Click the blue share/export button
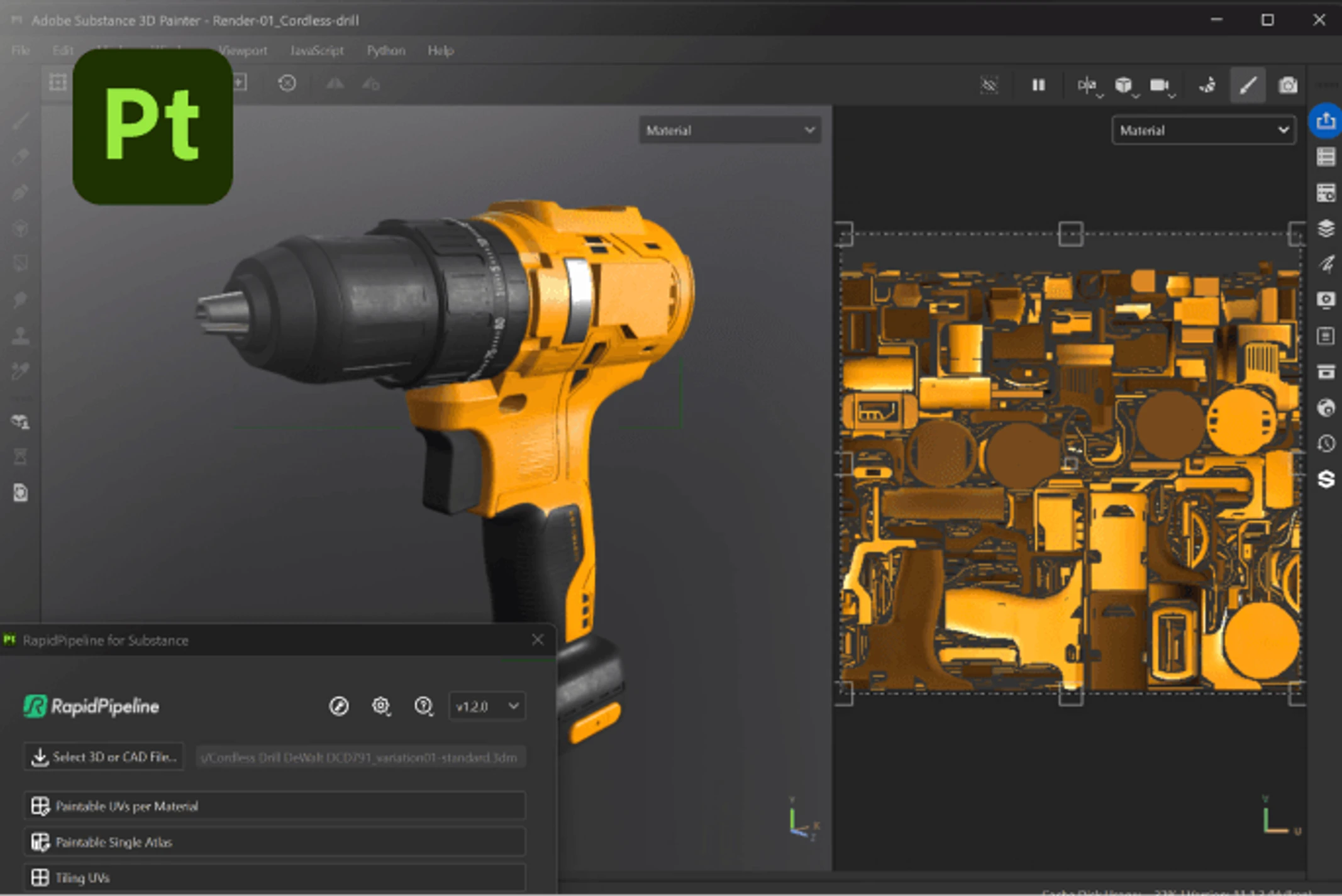 [1326, 121]
